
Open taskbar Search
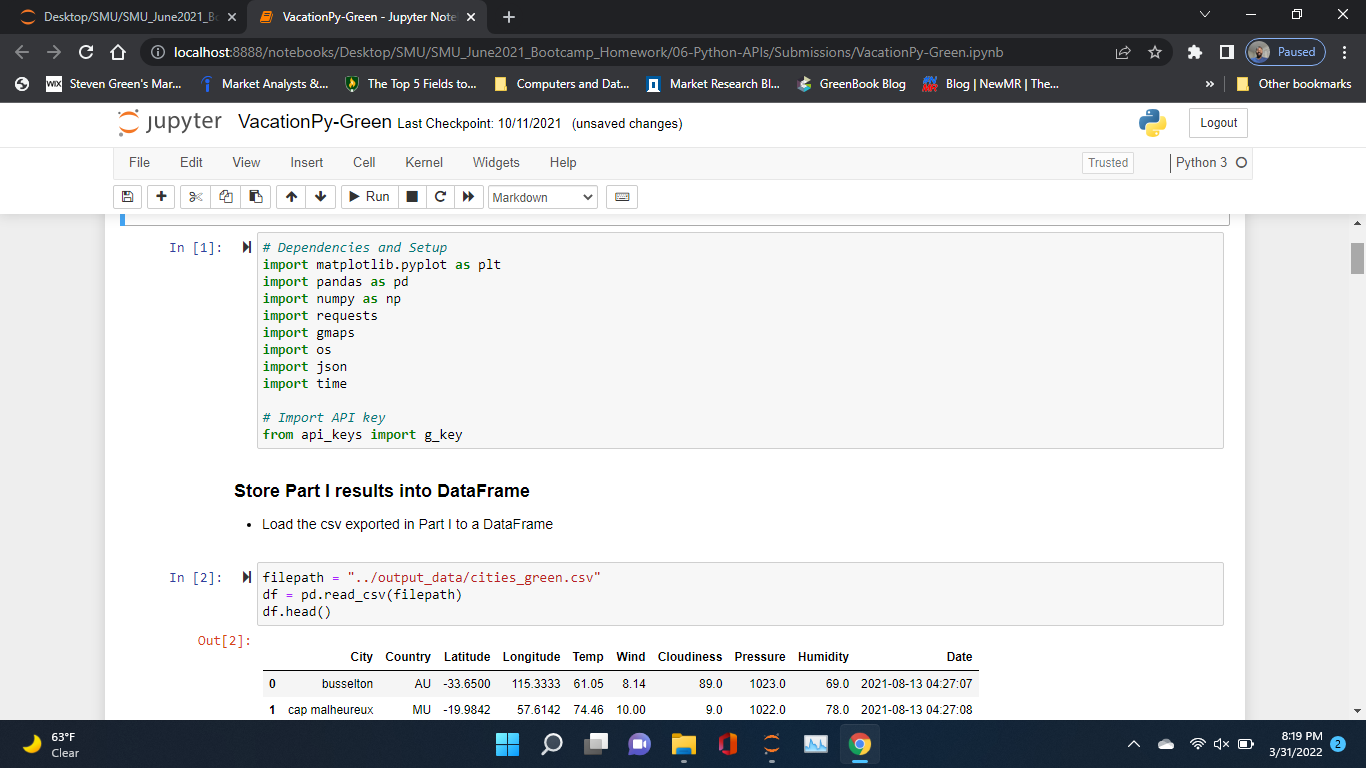tap(552, 744)
